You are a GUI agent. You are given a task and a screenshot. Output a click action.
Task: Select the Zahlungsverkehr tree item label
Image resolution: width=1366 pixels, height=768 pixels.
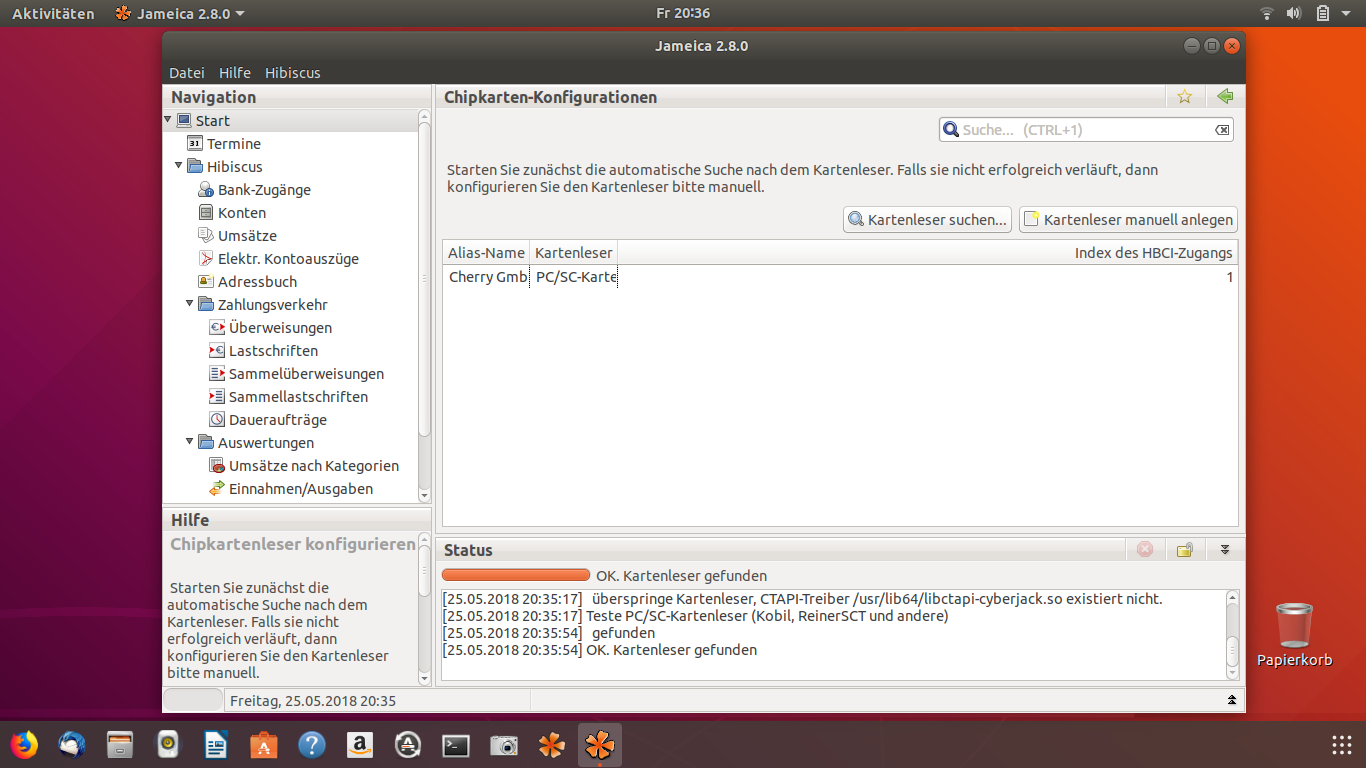tap(273, 305)
